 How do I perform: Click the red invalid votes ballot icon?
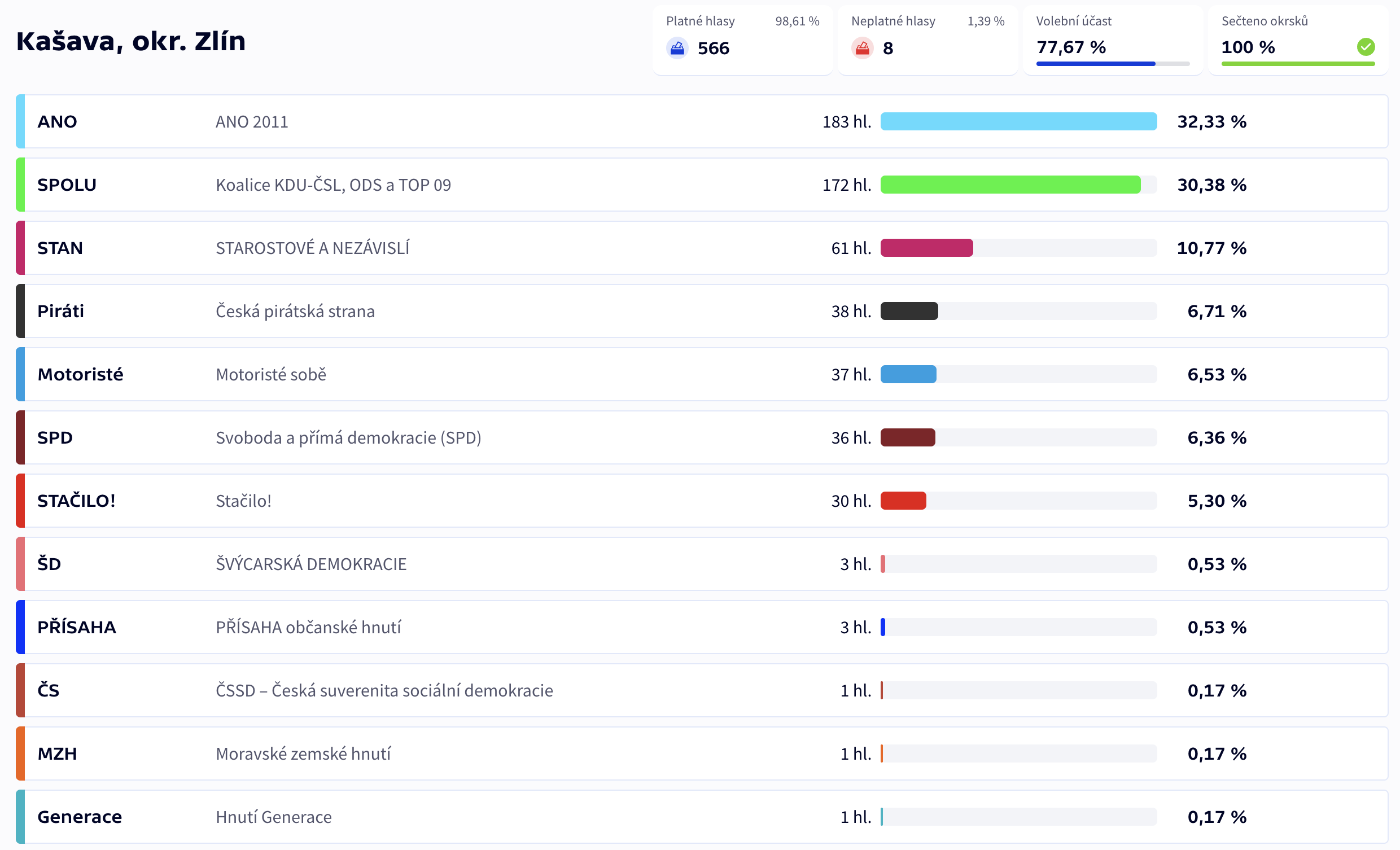[862, 49]
